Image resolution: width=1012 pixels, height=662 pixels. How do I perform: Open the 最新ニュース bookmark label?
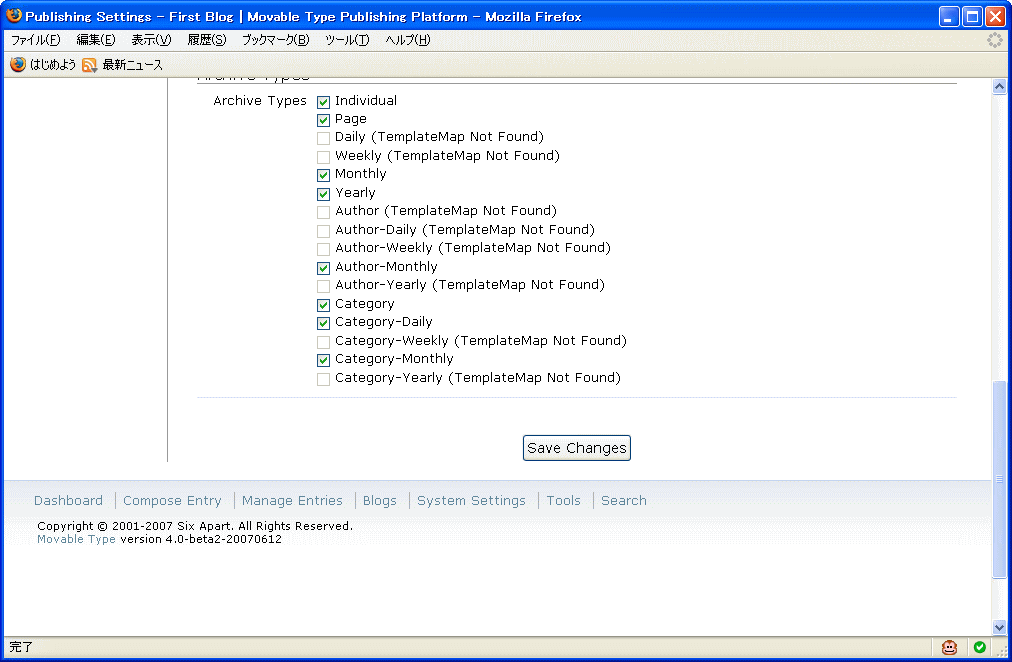[x=133, y=65]
